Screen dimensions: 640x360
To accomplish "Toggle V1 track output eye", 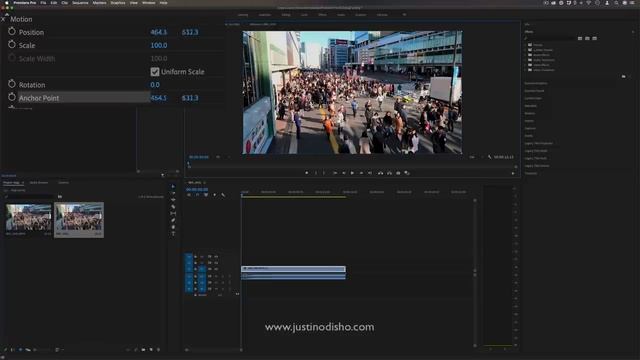I will tap(216, 269).
